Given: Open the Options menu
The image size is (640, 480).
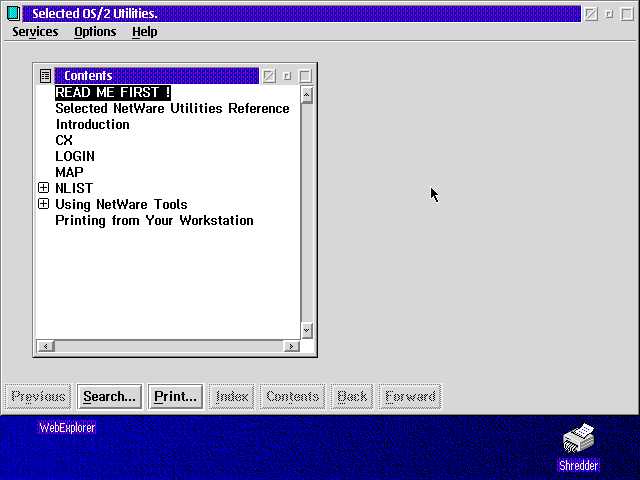Looking at the screenshot, I should pos(95,32).
